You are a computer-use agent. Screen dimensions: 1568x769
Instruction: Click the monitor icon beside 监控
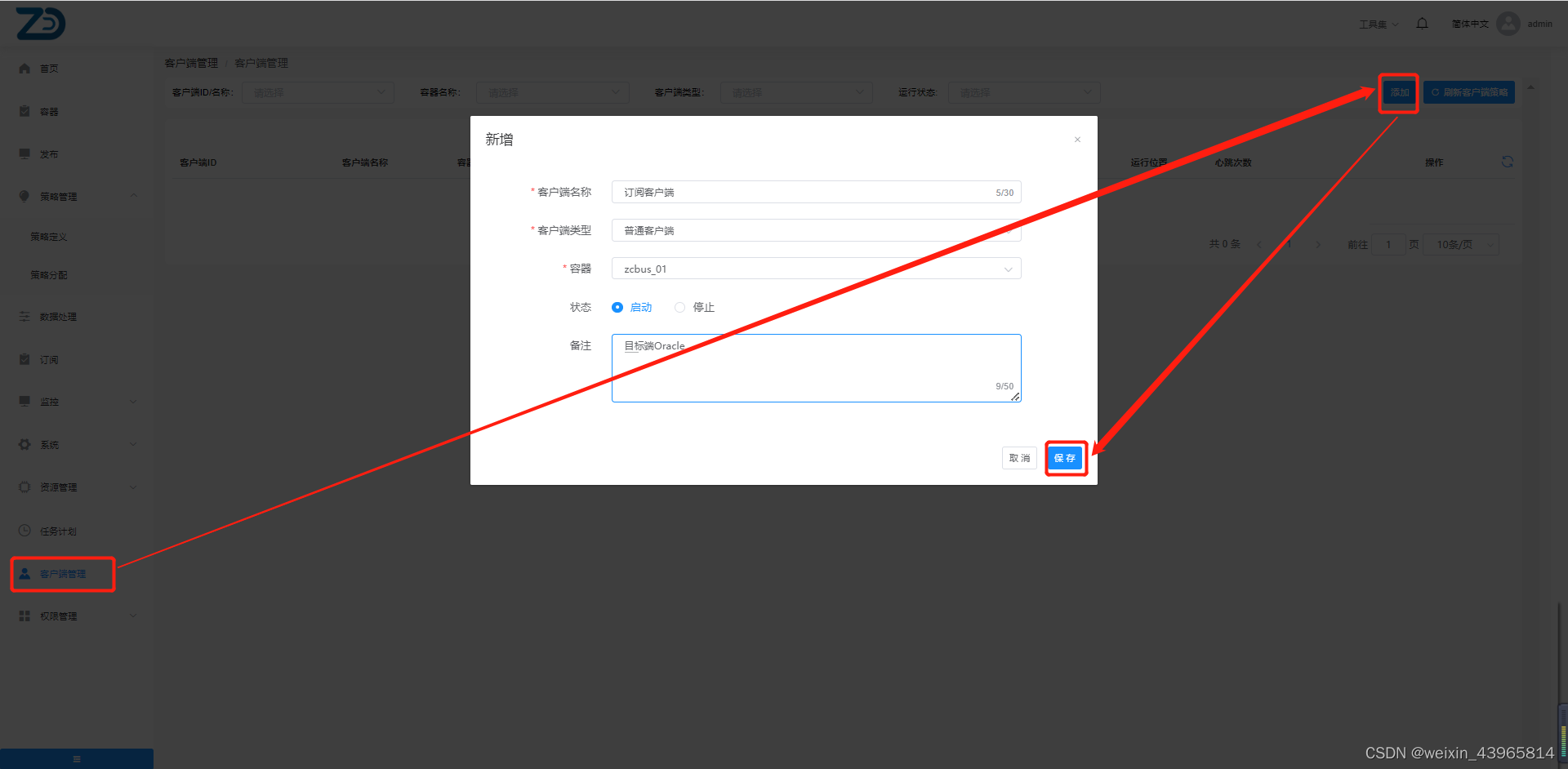24,401
